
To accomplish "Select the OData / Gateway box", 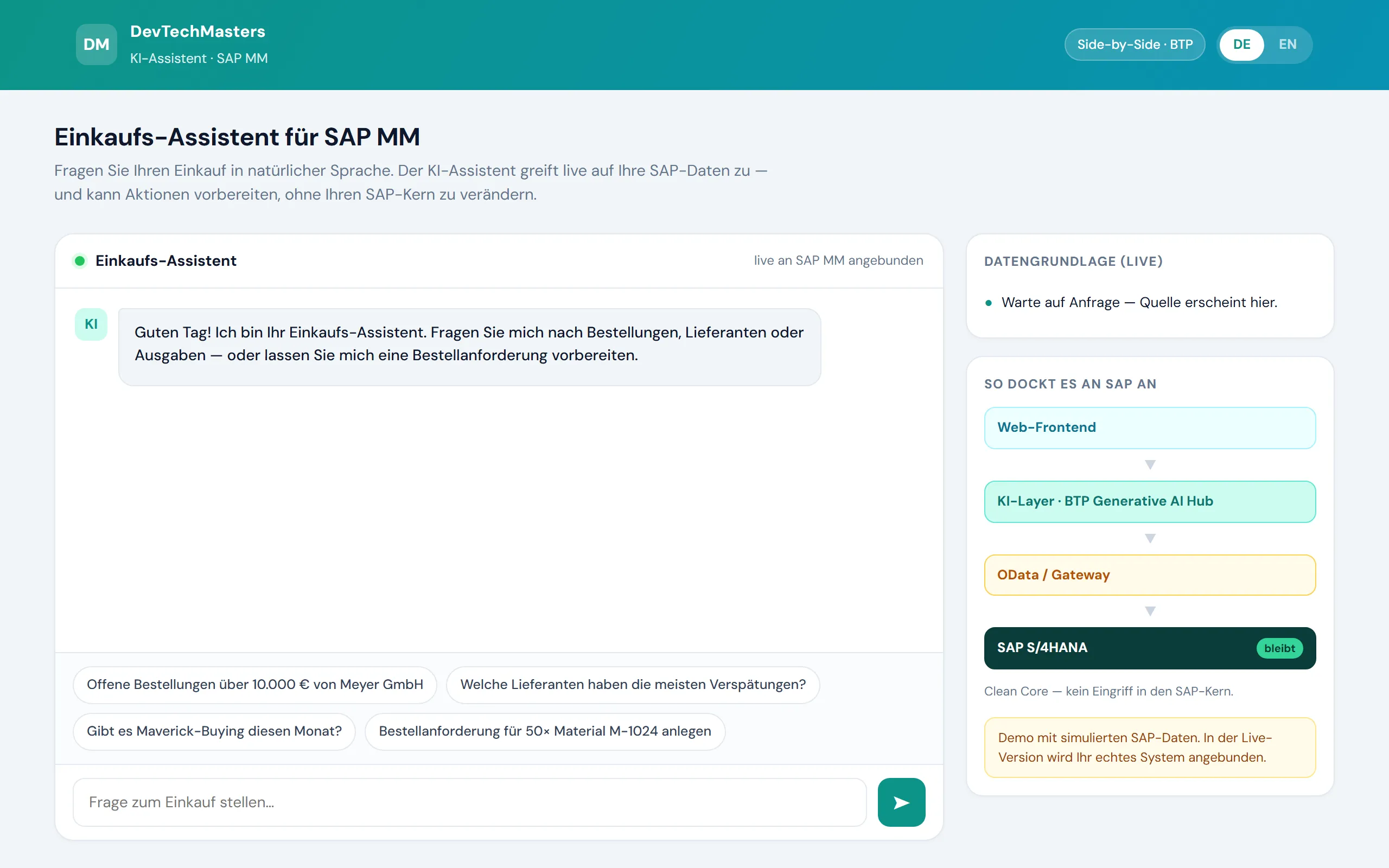I will click(1150, 575).
